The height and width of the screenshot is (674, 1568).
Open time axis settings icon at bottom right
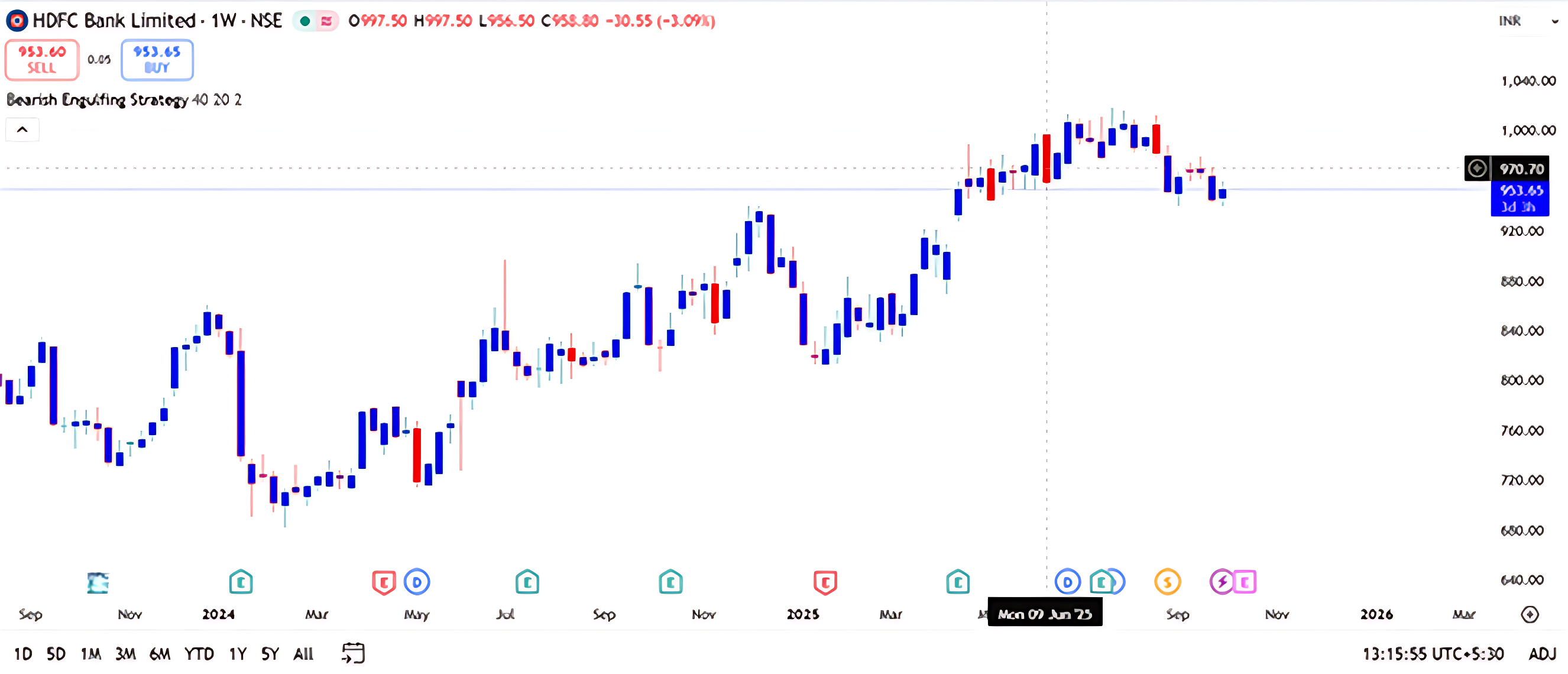[1529, 614]
